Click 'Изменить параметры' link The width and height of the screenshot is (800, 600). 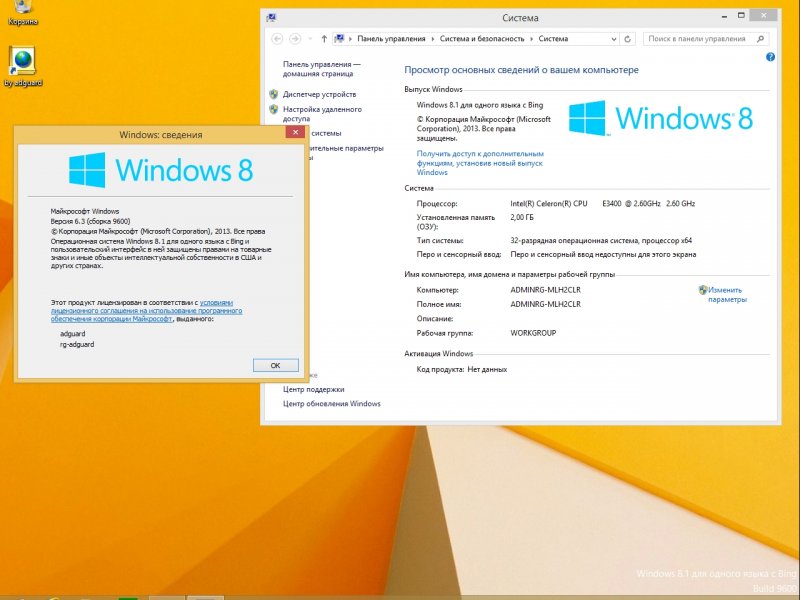(x=728, y=295)
